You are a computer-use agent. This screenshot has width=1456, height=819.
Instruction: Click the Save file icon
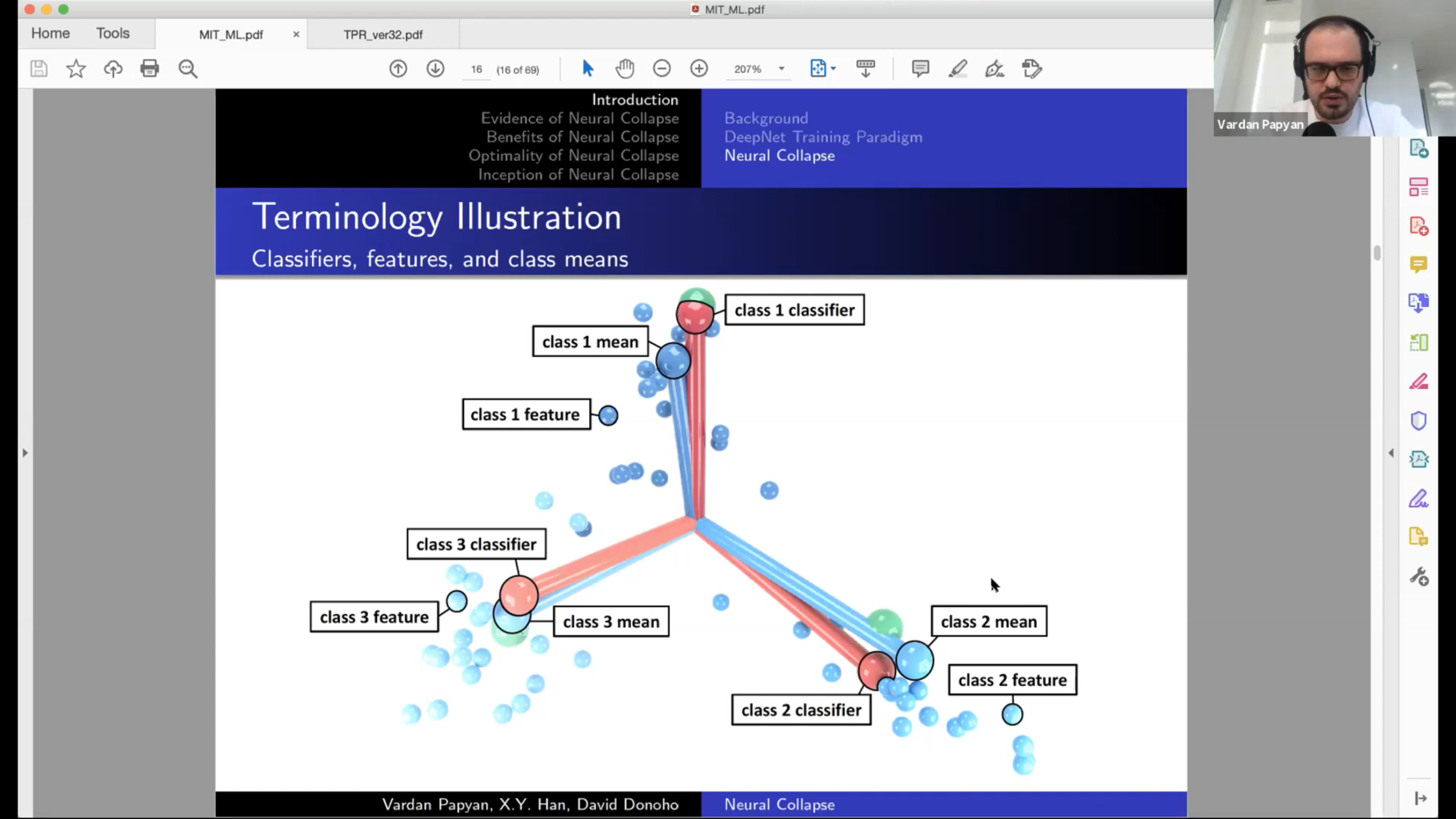click(x=39, y=69)
